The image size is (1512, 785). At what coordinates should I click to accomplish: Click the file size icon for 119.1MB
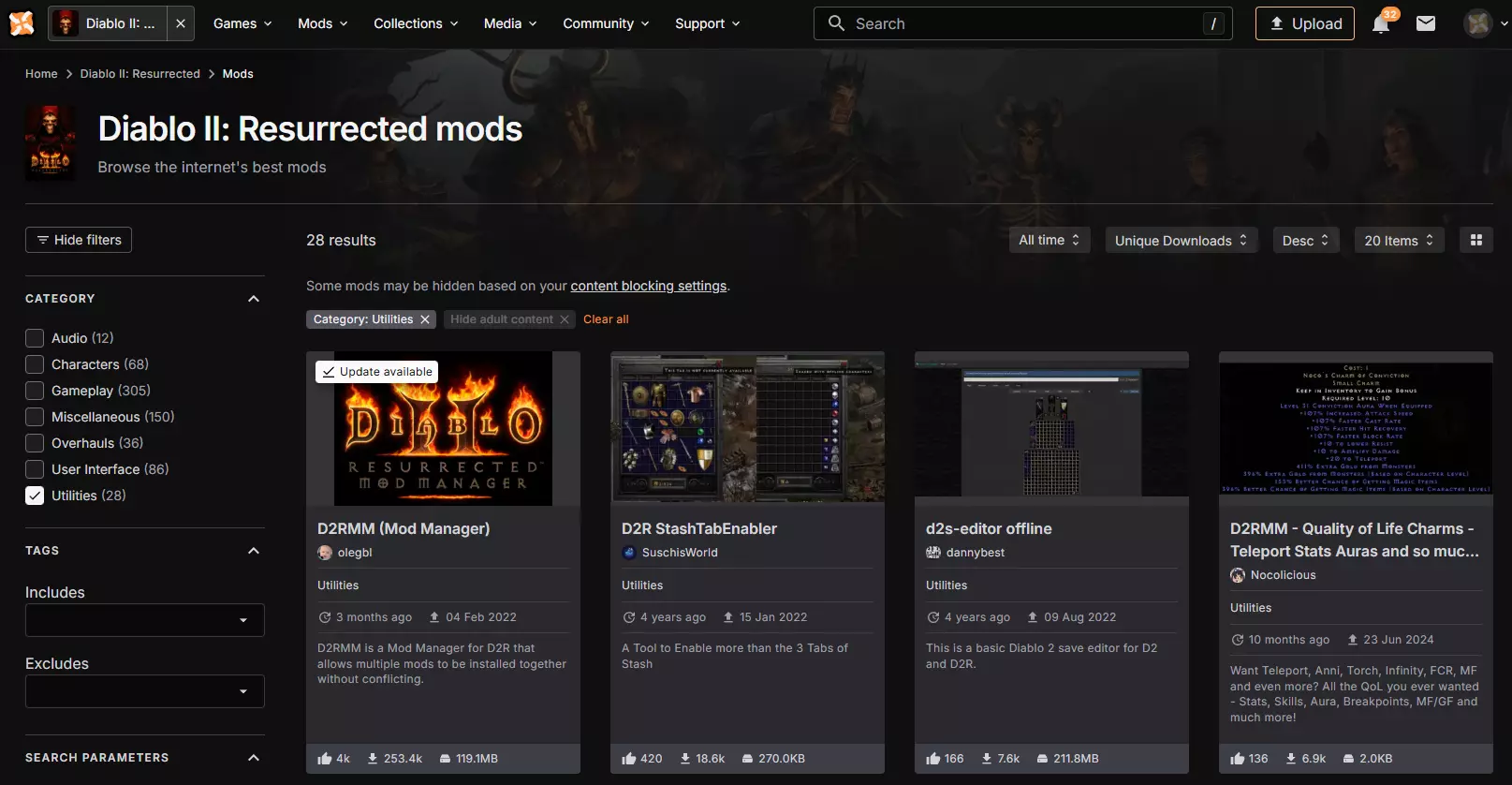(446, 759)
